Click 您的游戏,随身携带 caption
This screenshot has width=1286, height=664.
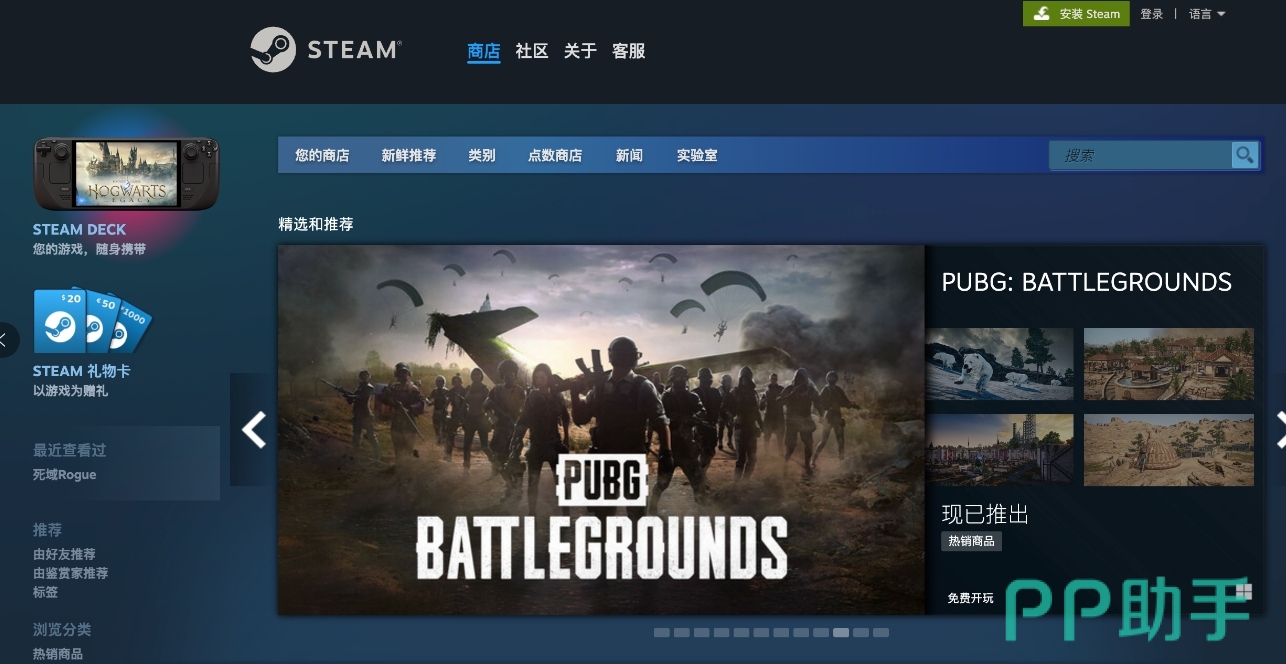pyautogui.click(x=89, y=249)
